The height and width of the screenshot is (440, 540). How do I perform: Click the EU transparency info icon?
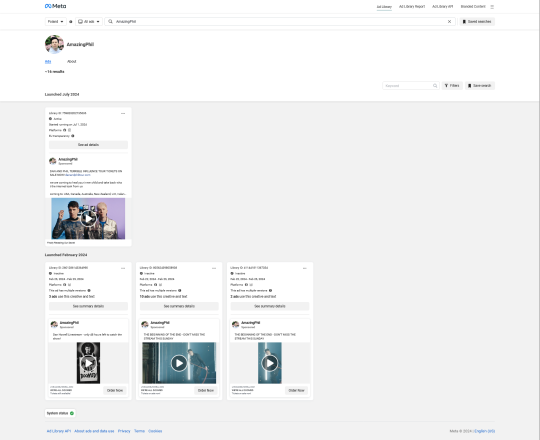(x=73, y=136)
